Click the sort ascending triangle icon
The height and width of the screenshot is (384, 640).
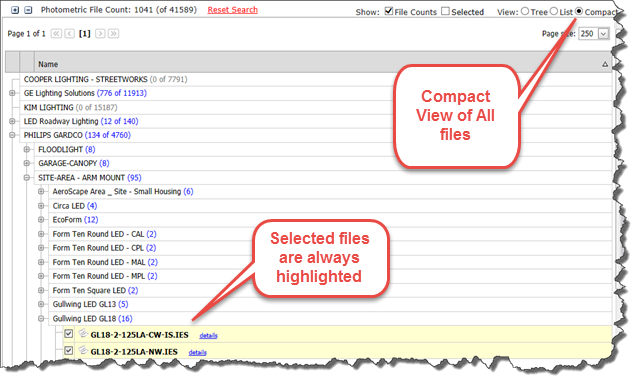605,64
